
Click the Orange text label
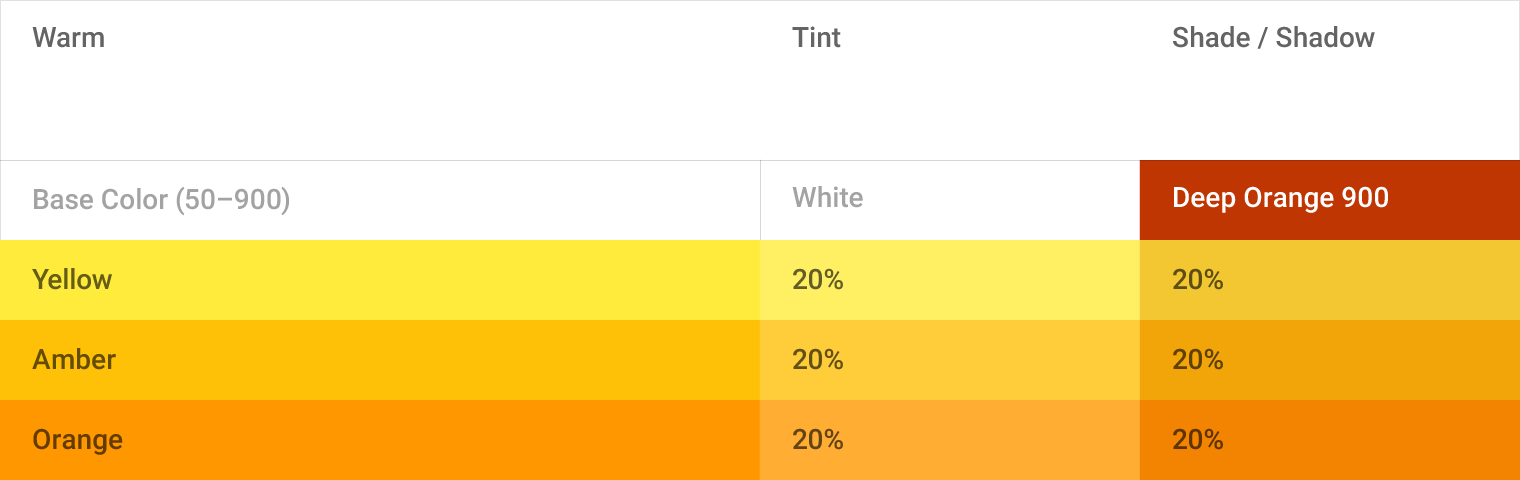pos(77,439)
